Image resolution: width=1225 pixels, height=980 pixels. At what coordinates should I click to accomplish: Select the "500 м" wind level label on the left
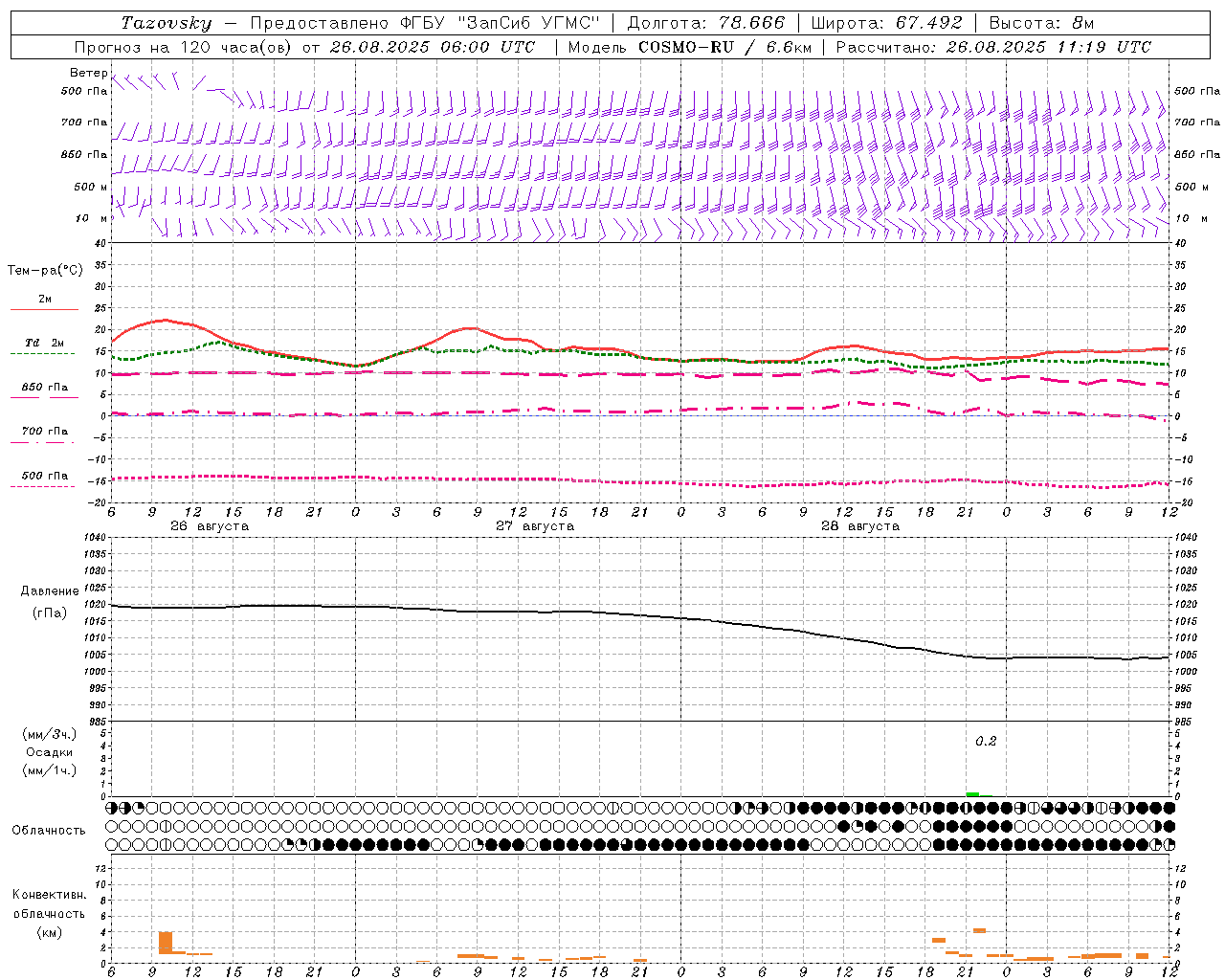click(91, 187)
